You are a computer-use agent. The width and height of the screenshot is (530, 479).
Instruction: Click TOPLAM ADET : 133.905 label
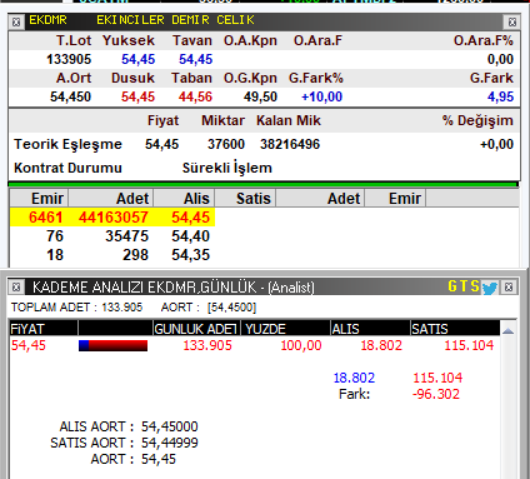click(x=77, y=307)
